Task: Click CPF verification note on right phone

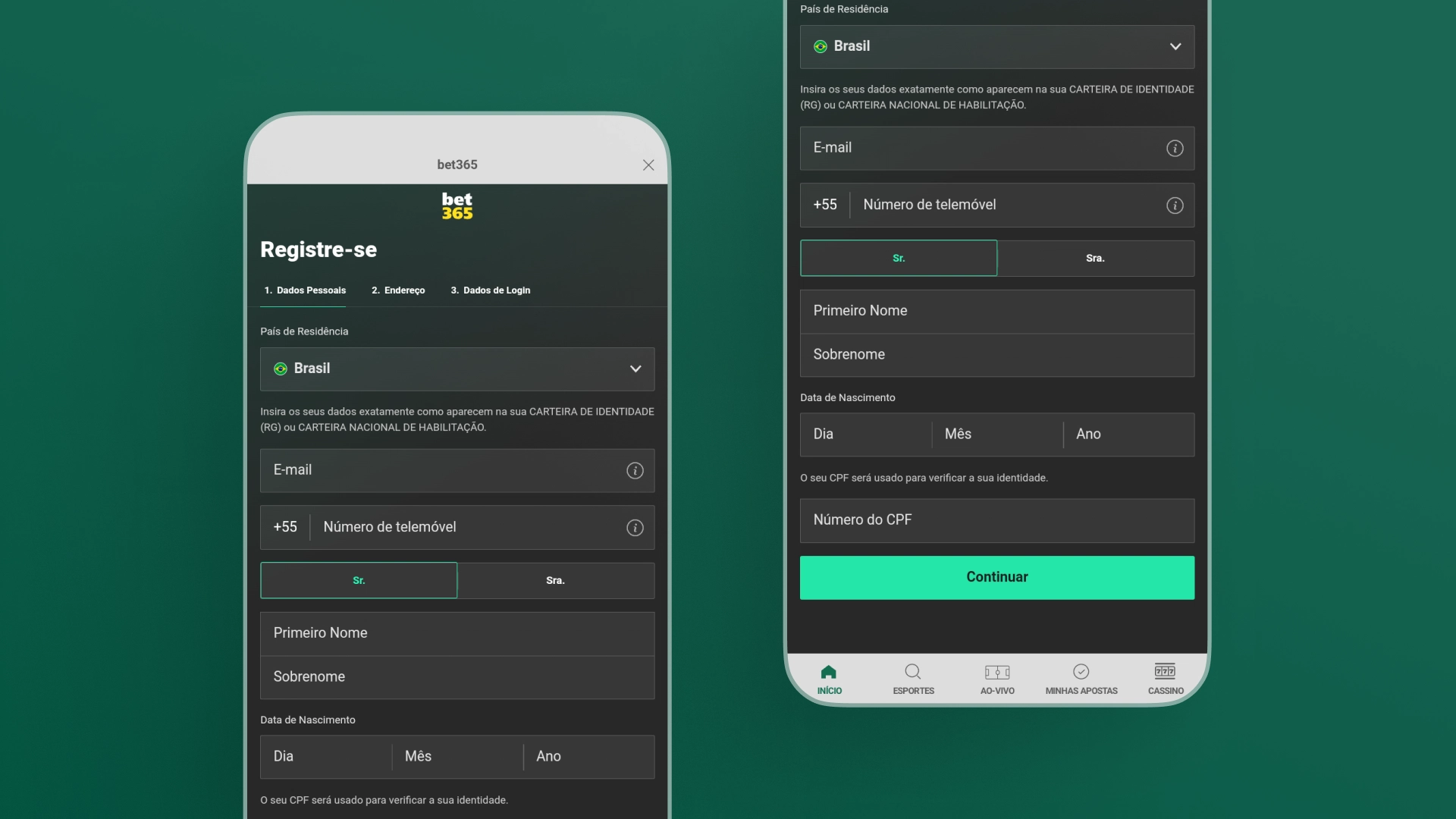Action: 924,479
